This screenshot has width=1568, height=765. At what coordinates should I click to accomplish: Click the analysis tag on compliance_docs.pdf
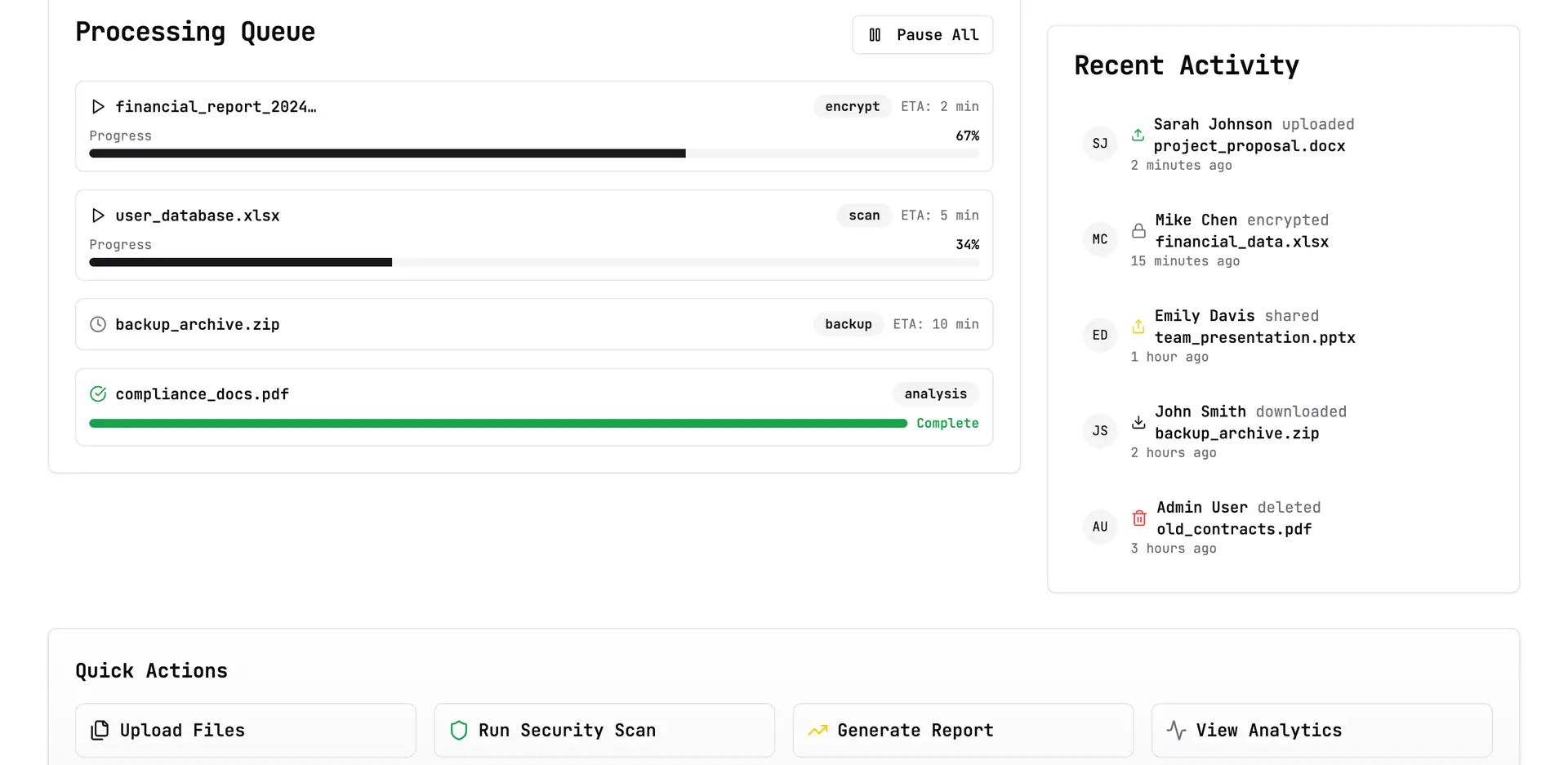tap(935, 394)
